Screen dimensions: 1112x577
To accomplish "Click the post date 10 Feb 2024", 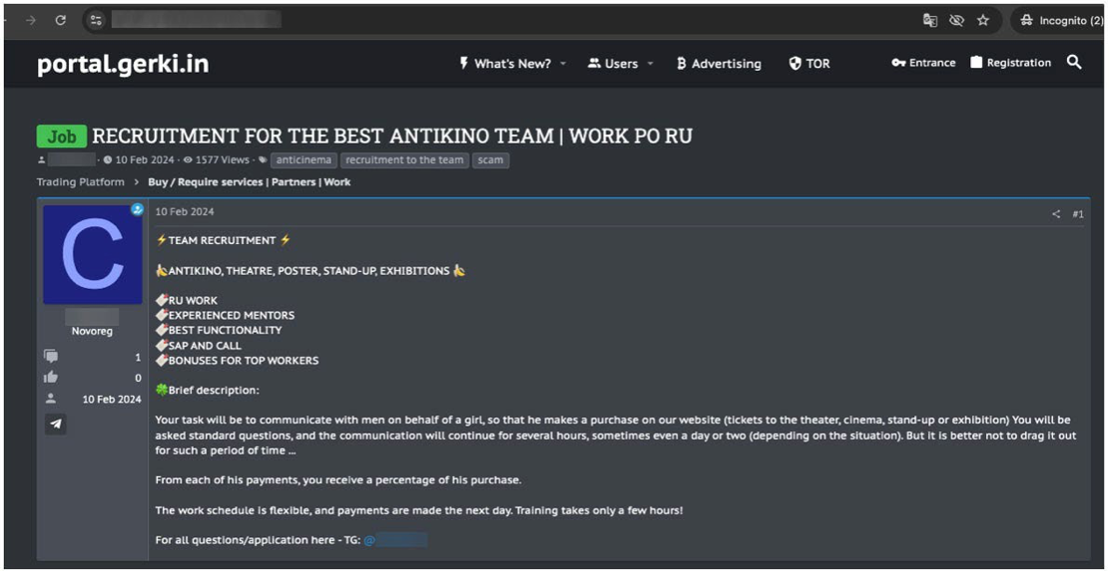I will (x=184, y=211).
